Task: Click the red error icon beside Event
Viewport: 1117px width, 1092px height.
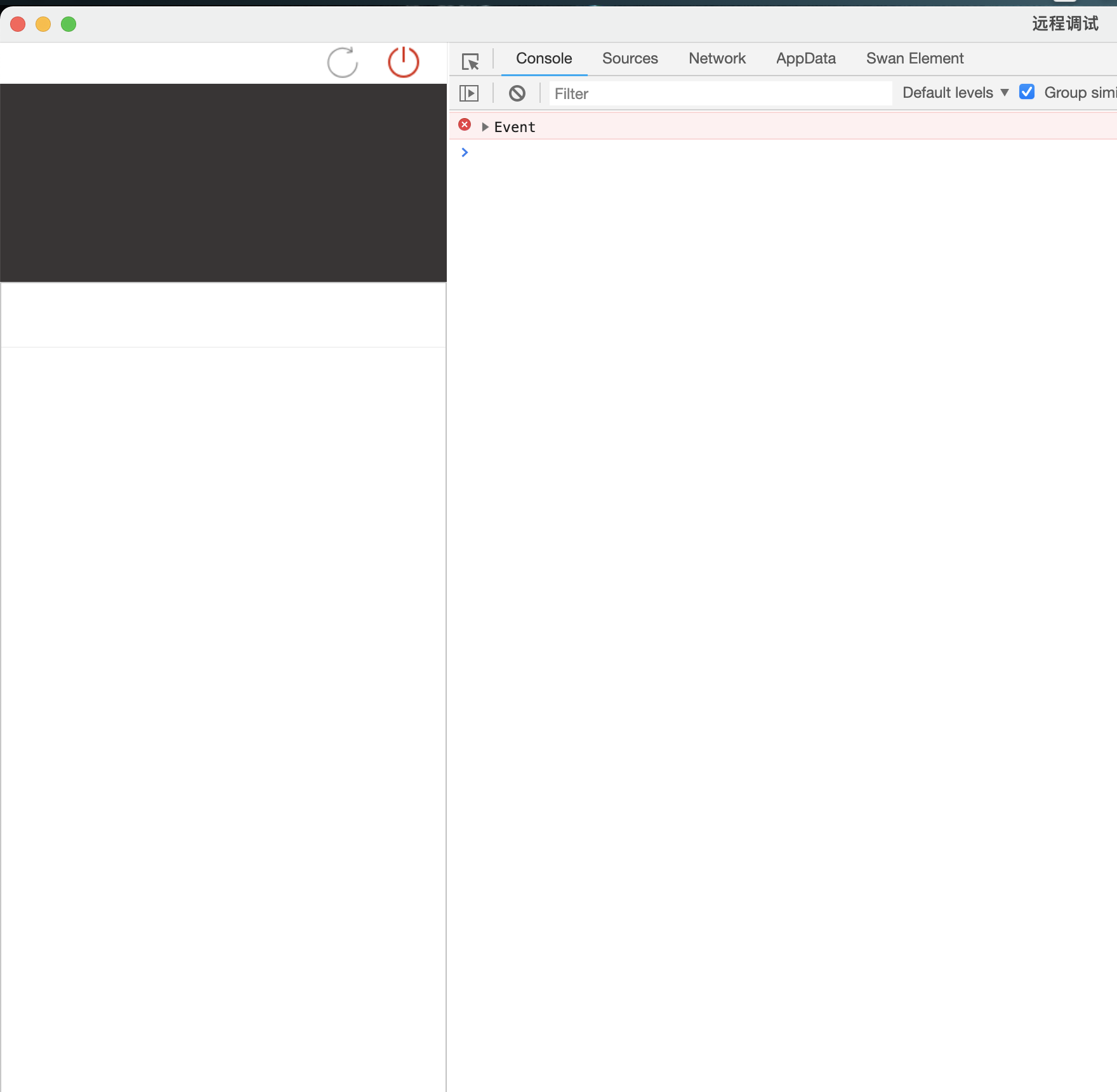Action: [x=465, y=124]
